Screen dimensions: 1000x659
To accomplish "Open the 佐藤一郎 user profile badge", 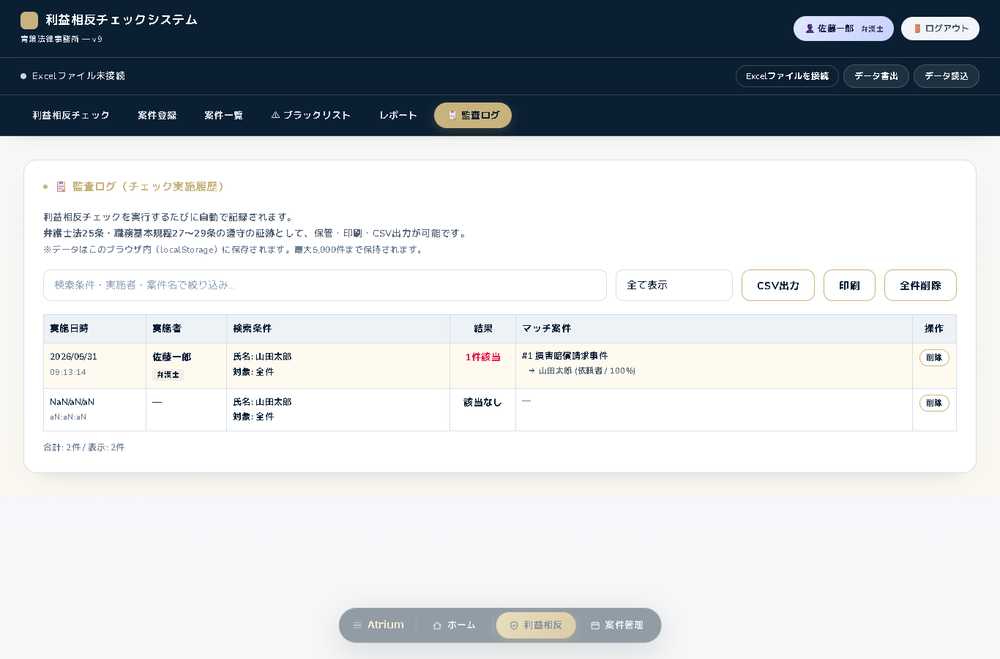I will (x=843, y=29).
